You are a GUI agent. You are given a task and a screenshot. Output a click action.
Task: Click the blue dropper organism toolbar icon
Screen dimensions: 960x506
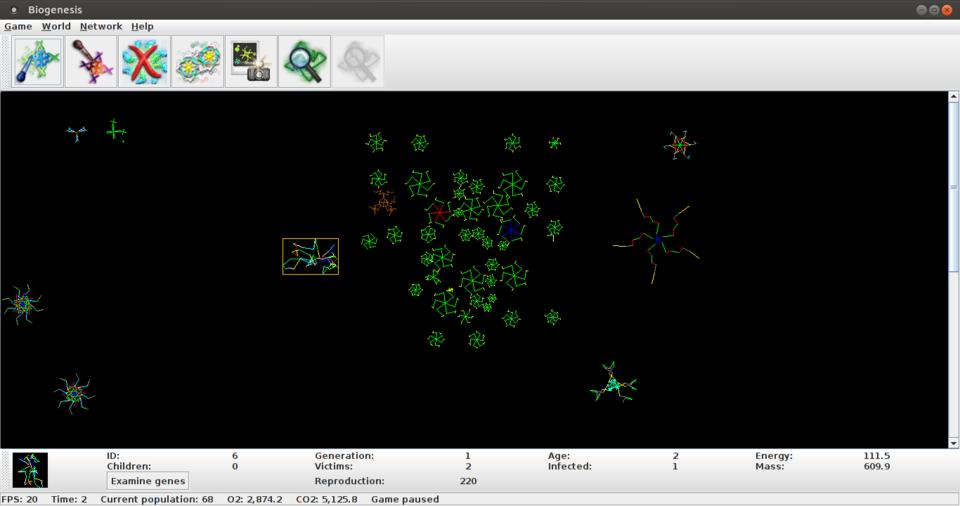point(38,62)
